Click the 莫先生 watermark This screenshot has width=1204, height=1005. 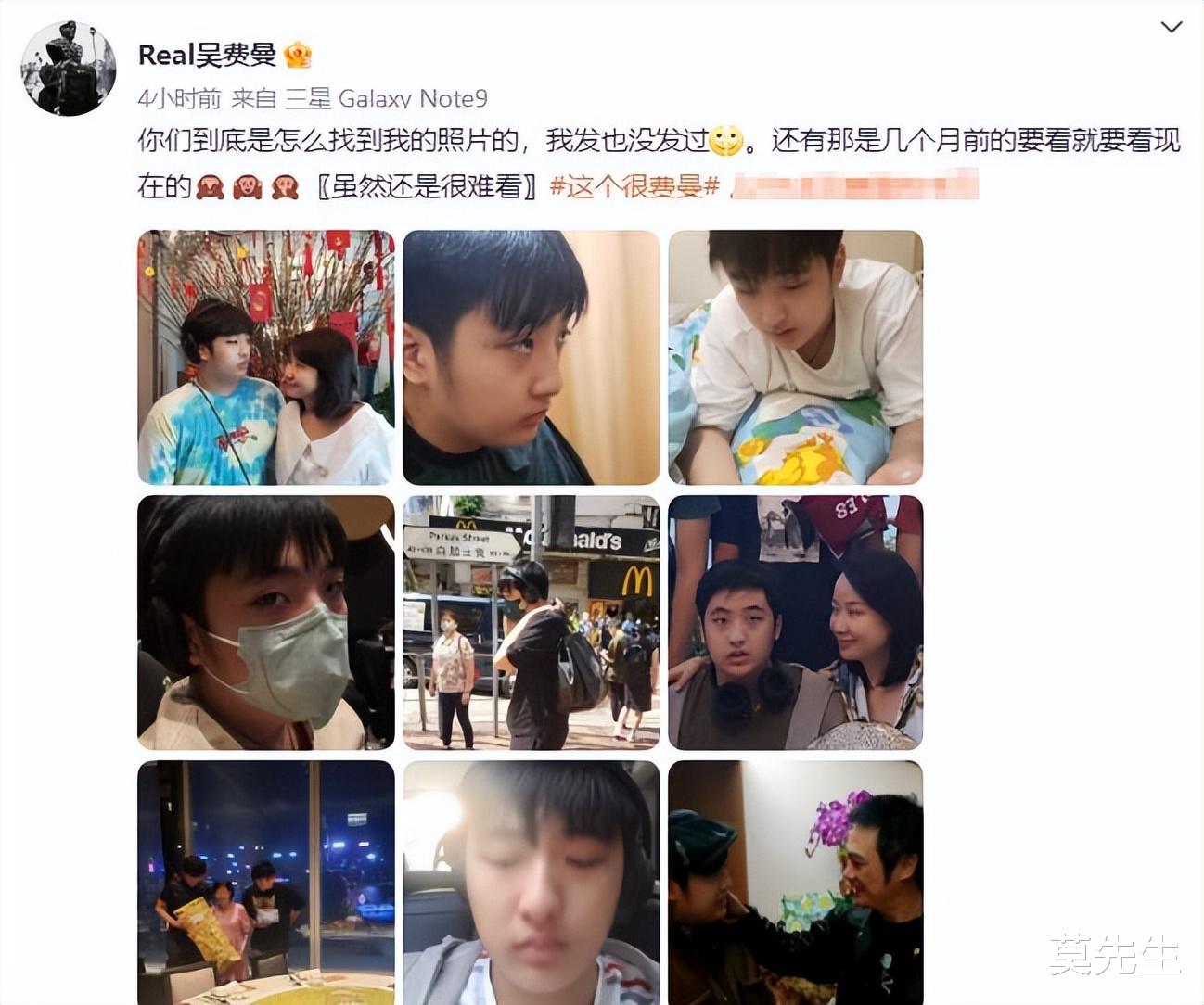pyautogui.click(x=1115, y=955)
